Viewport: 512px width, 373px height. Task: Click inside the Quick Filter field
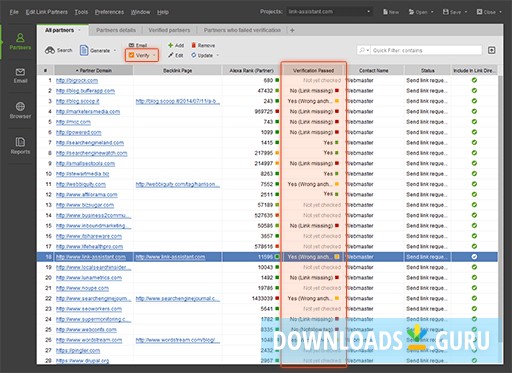point(426,50)
